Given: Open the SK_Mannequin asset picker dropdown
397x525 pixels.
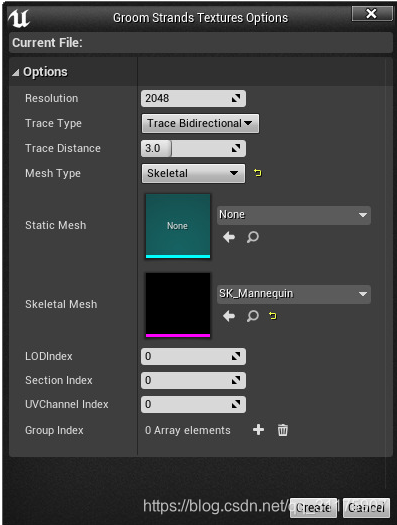Looking at the screenshot, I should [x=294, y=294].
